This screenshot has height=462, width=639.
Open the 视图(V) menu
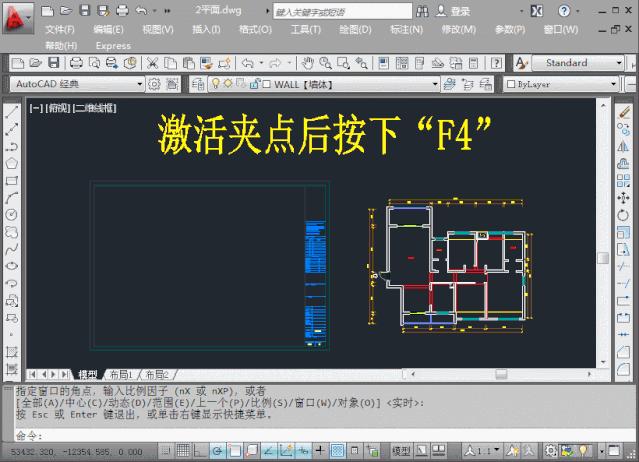(158, 29)
